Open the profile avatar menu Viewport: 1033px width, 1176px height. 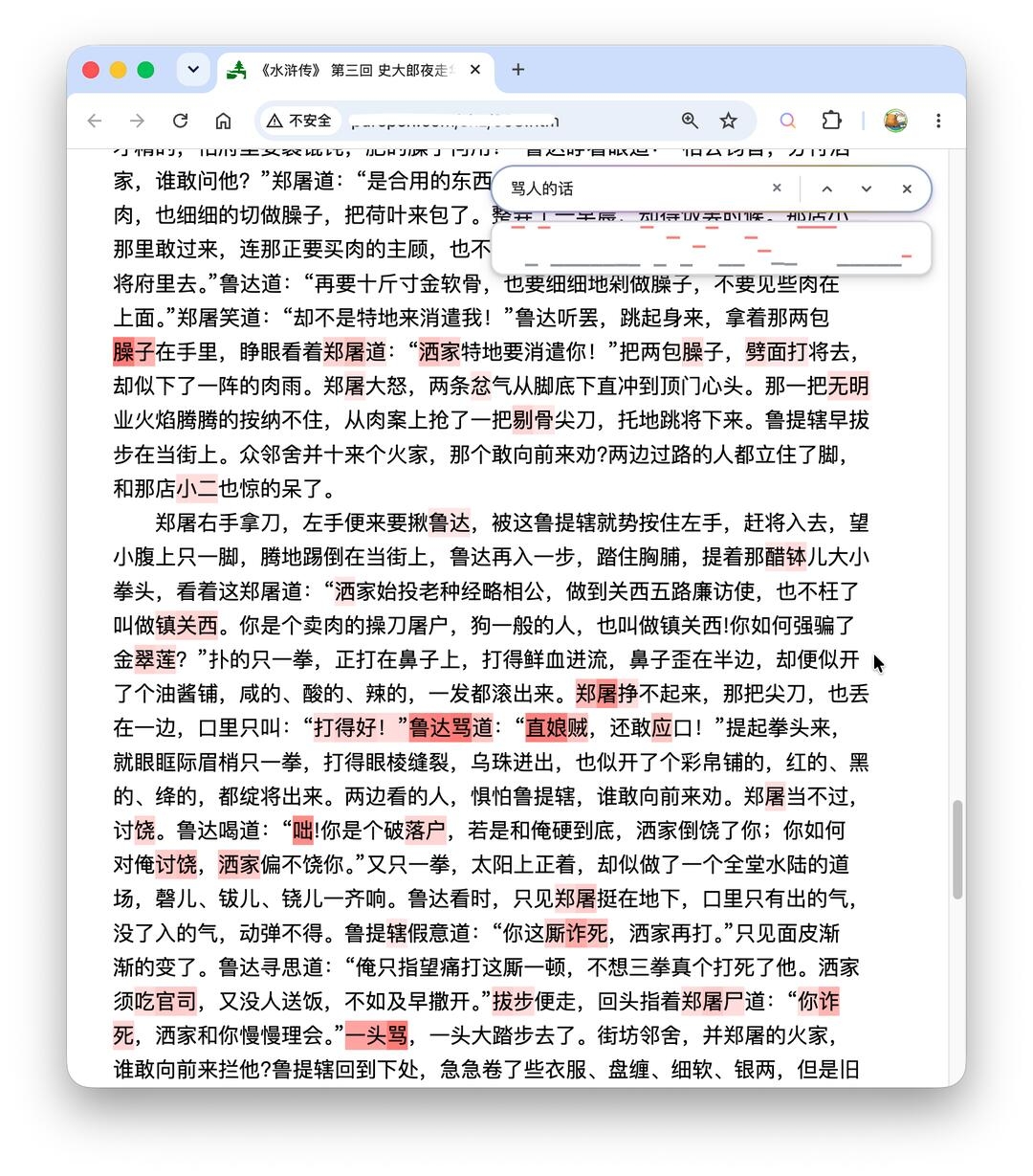tap(895, 121)
